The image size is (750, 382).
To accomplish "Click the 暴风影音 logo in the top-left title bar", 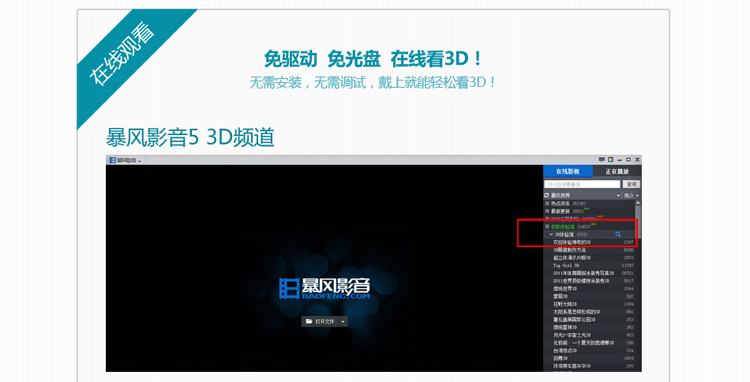I will [112, 160].
